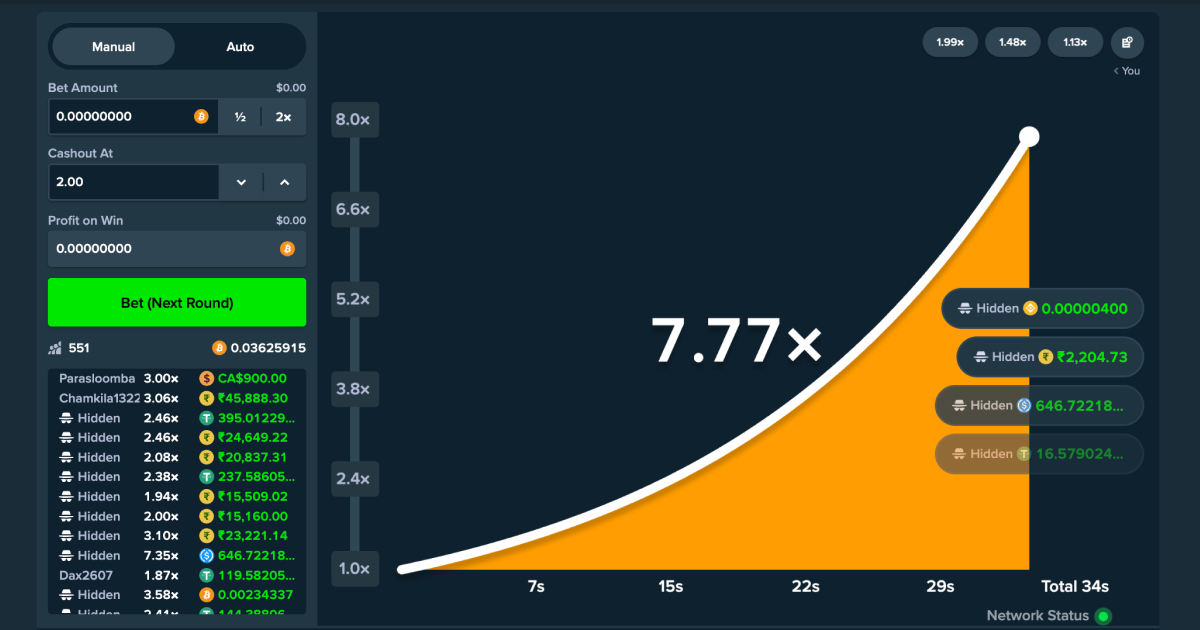Viewport: 1200px width, 630px height.
Task: Select Parasloomba in the bets list
Action: point(97,378)
